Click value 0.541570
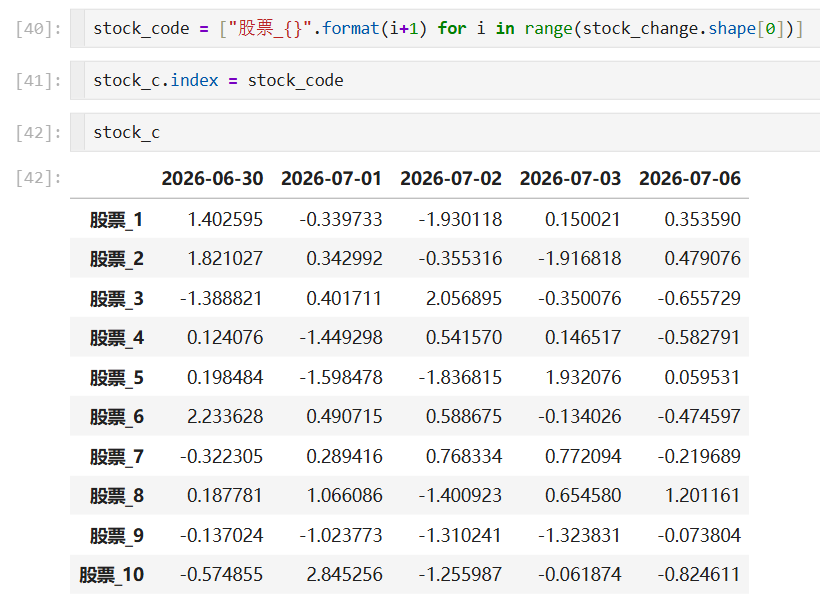 click(463, 338)
